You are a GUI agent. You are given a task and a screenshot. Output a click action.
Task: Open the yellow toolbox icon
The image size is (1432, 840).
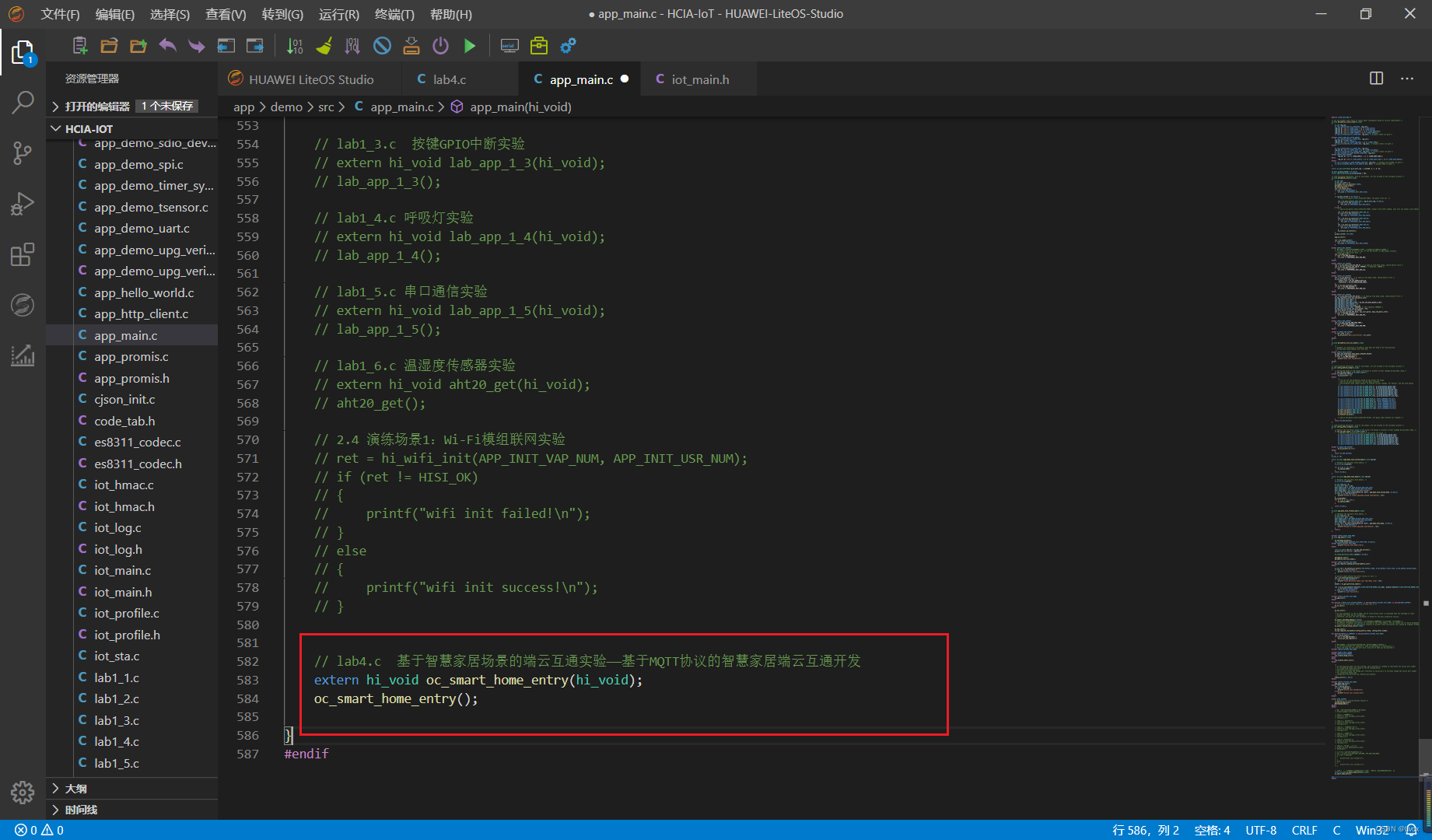(539, 46)
